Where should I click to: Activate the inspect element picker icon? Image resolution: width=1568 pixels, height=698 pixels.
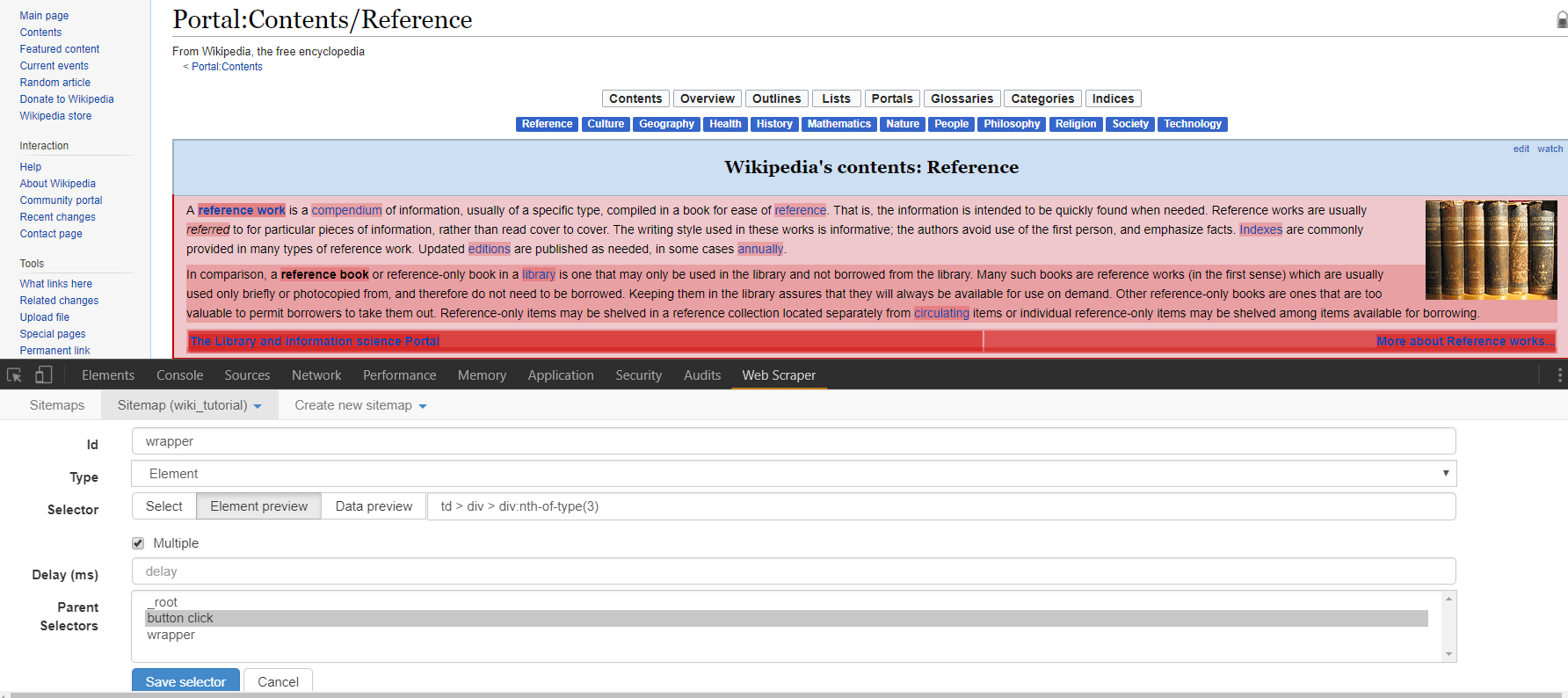14,375
